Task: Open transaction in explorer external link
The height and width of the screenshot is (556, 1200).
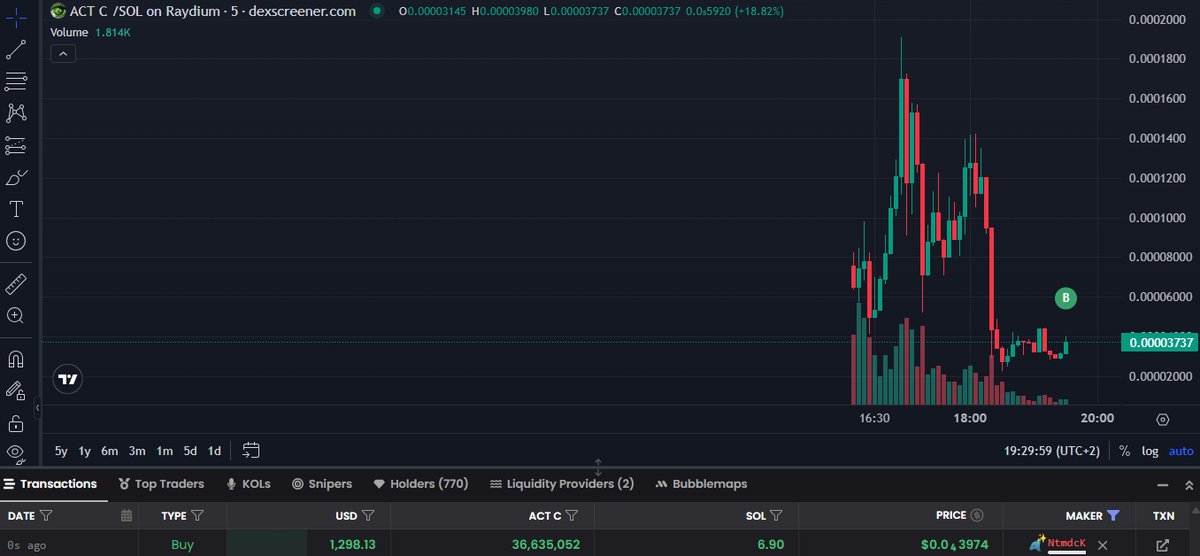Action: (x=1162, y=545)
